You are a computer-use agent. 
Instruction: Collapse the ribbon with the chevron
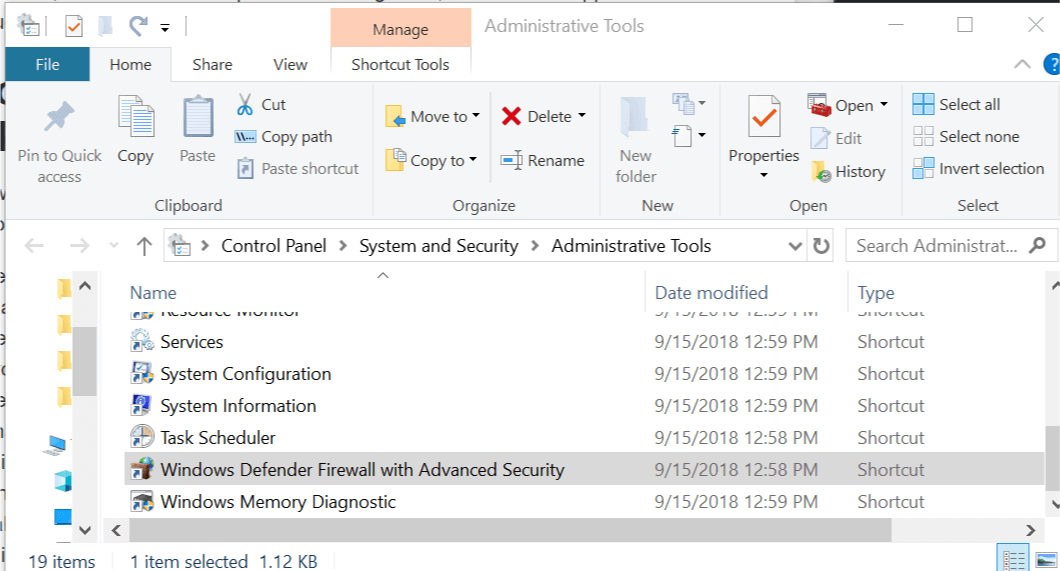pos(1022,64)
